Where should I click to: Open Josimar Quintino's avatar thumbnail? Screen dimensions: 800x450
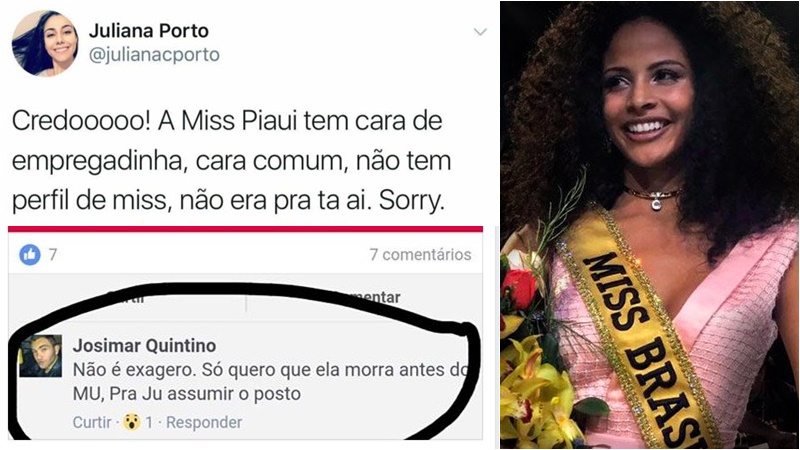40,356
